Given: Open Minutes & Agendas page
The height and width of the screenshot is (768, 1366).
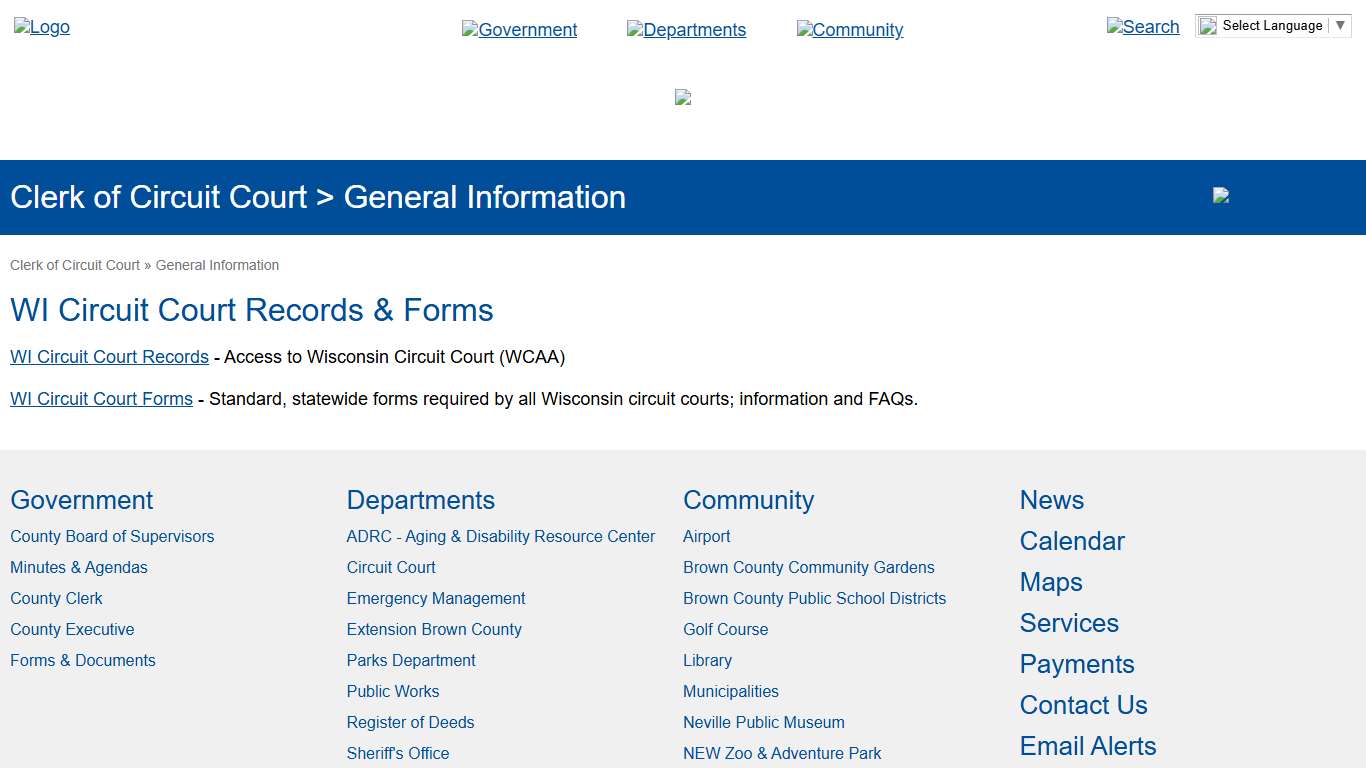Looking at the screenshot, I should [78, 567].
